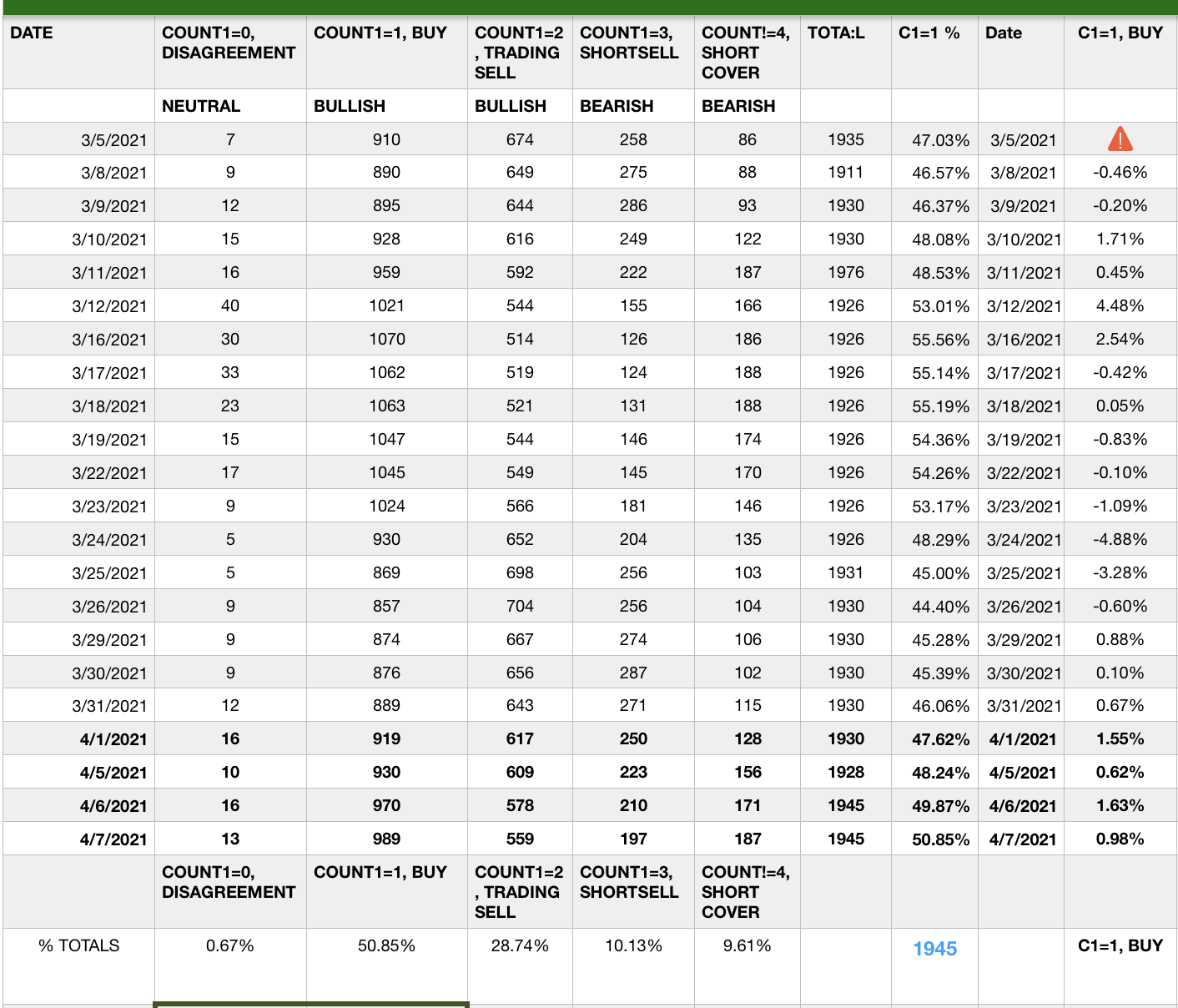Click the % TOTALS row label

coord(79,945)
